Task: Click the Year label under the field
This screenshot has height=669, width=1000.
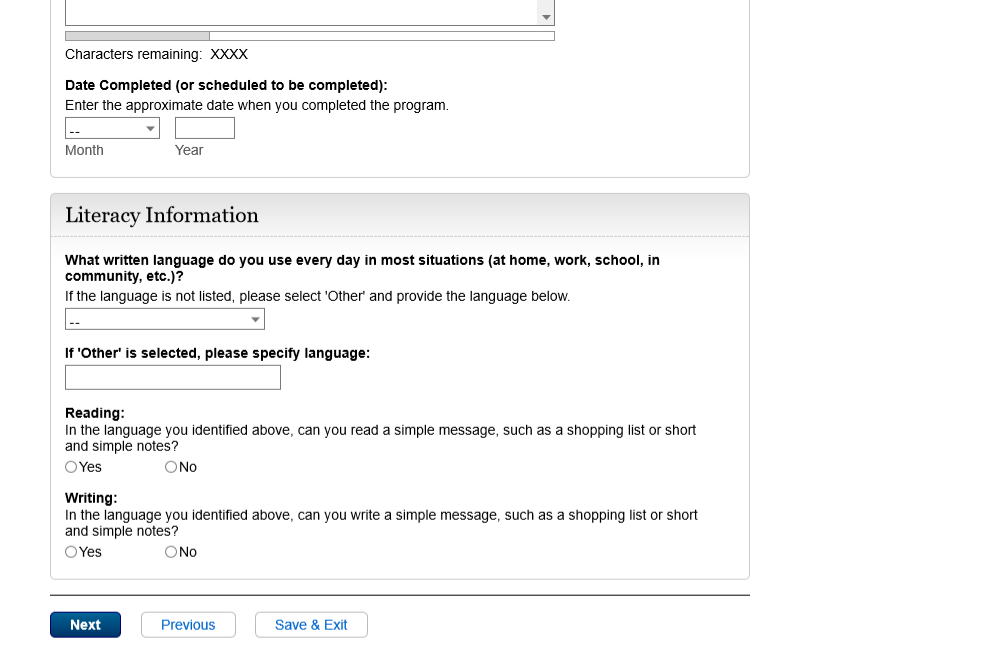Action: pos(189,150)
